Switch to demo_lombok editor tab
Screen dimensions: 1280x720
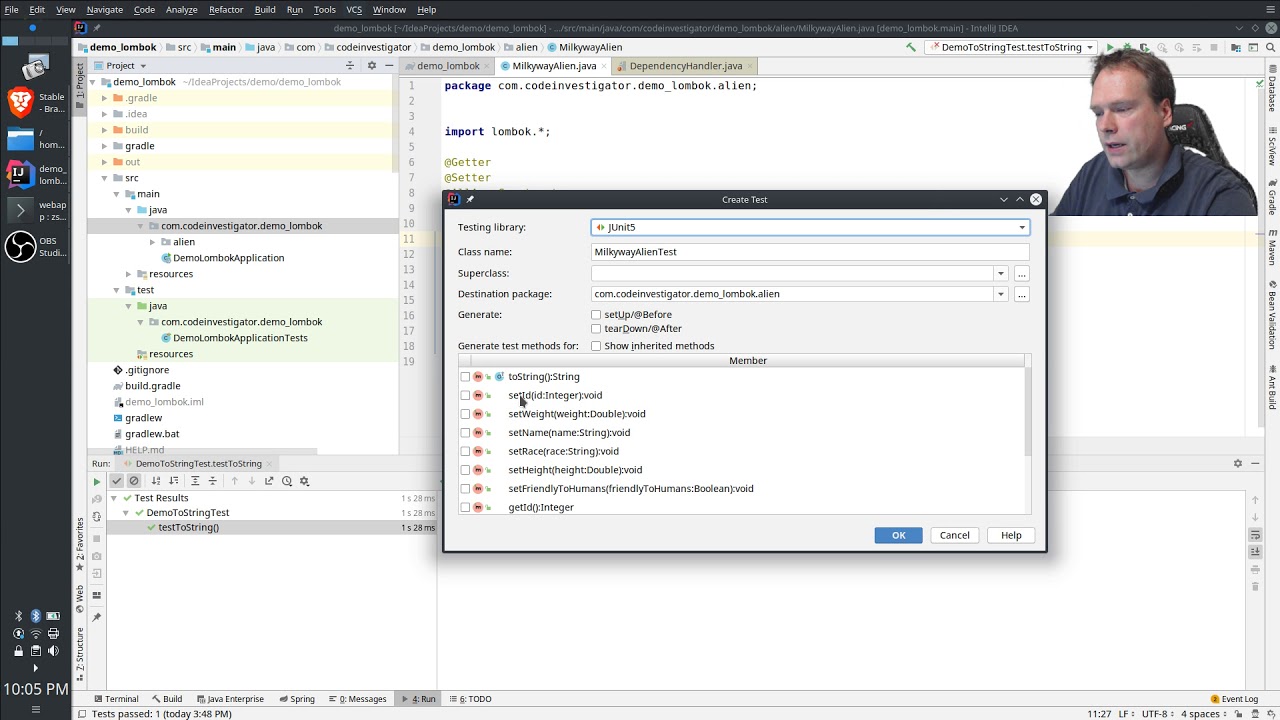click(448, 66)
